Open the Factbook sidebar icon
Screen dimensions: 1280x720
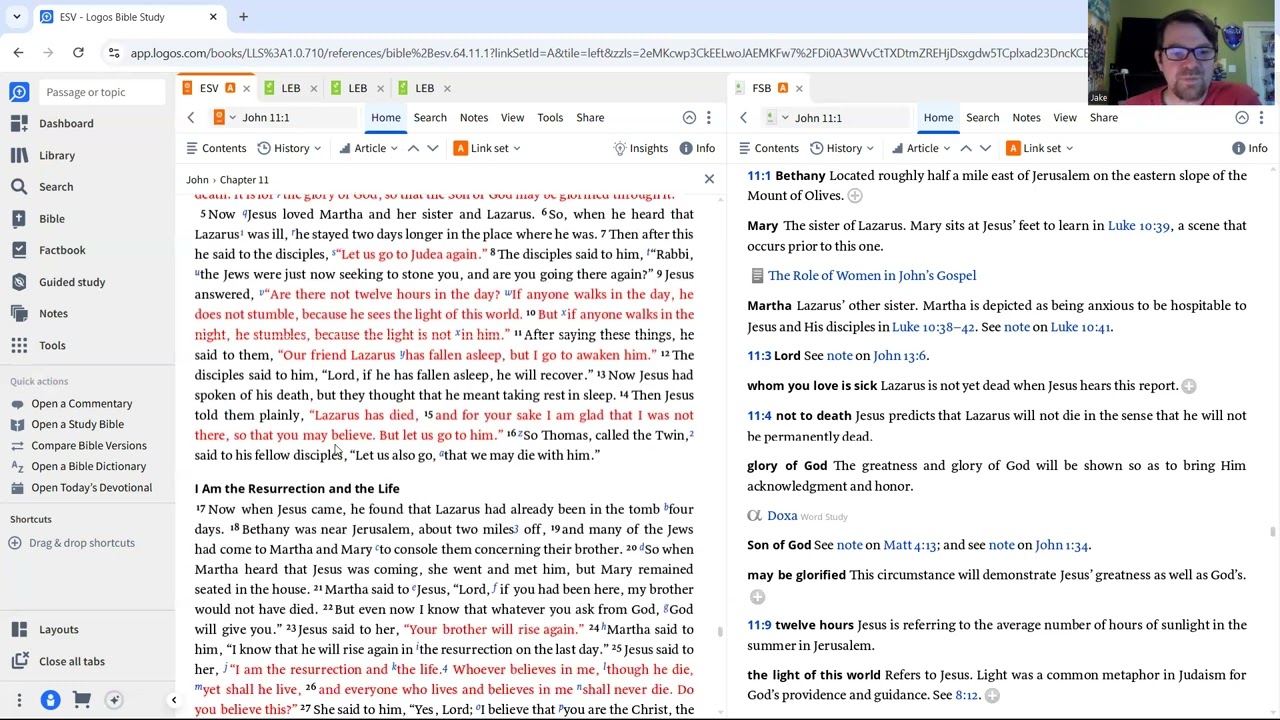click(x=19, y=250)
